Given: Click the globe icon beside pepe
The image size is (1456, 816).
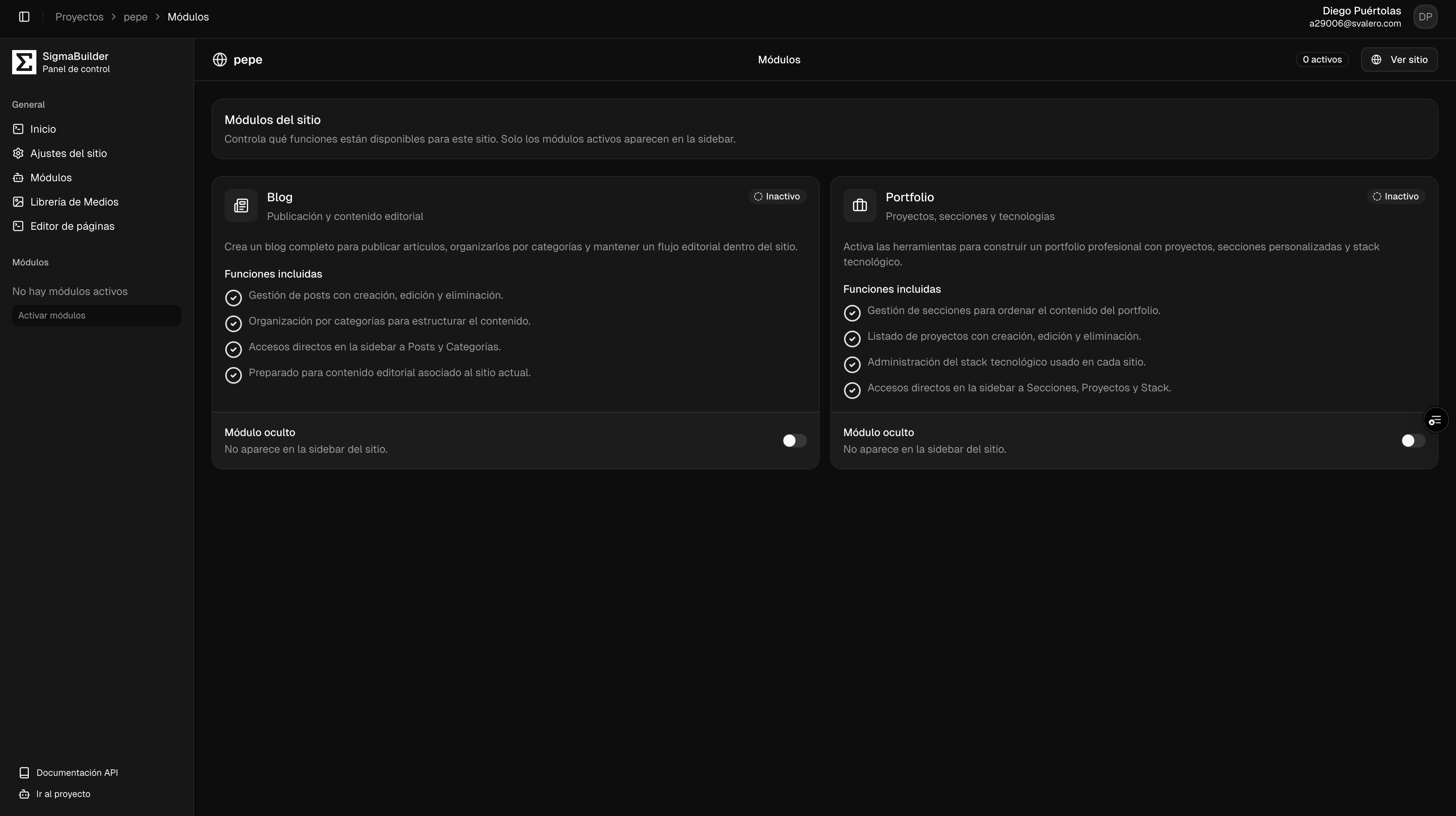Looking at the screenshot, I should 220,59.
